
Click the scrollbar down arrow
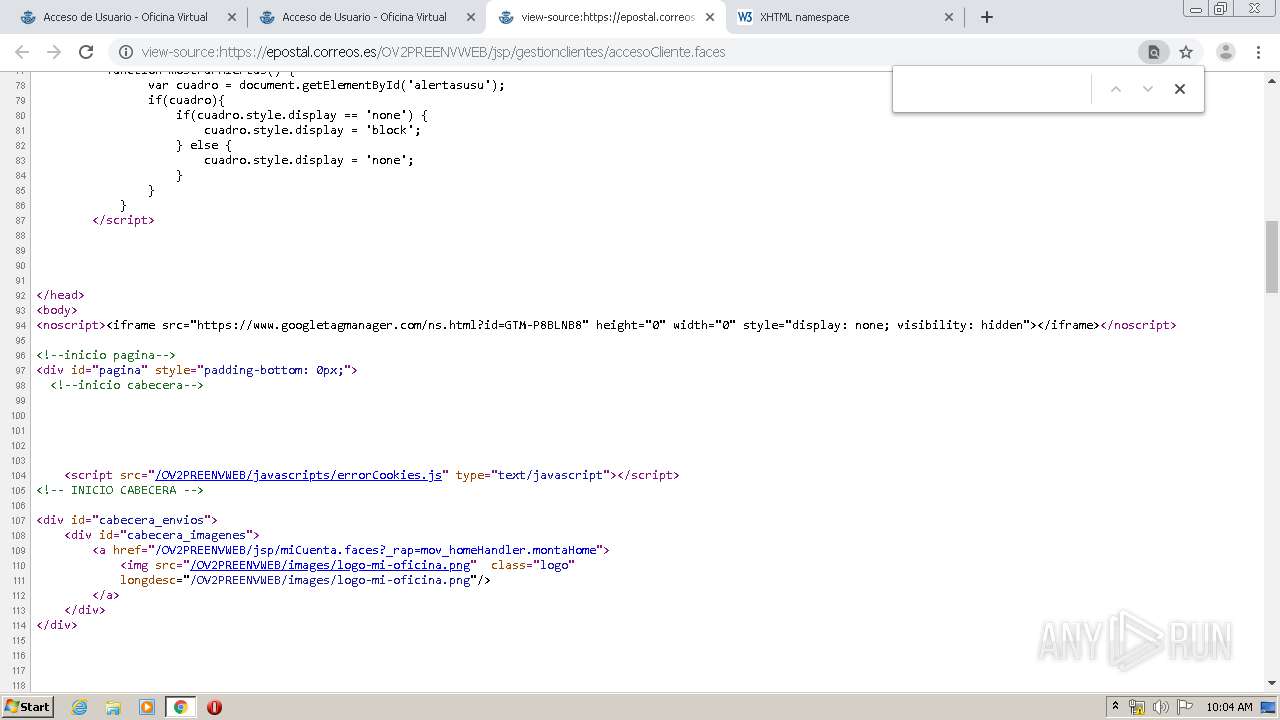click(1272, 683)
